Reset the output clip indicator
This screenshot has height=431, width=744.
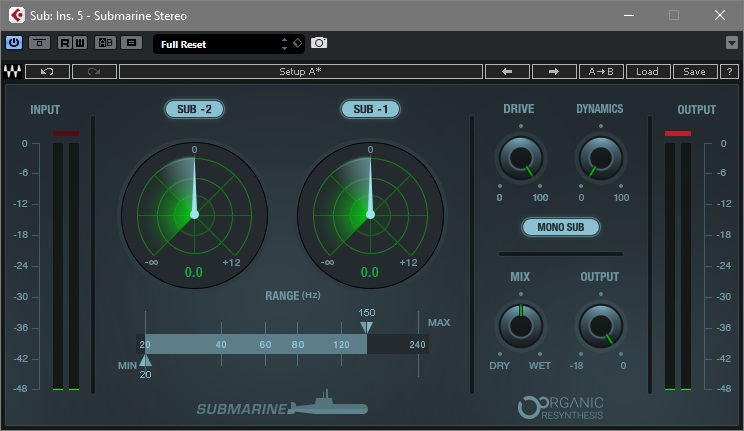[678, 134]
